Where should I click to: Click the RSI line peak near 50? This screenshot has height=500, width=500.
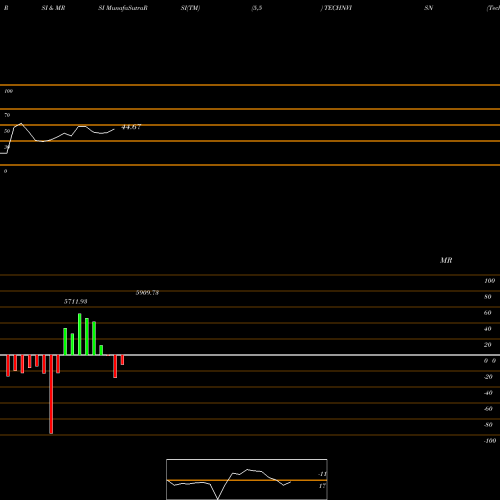(x=21, y=124)
